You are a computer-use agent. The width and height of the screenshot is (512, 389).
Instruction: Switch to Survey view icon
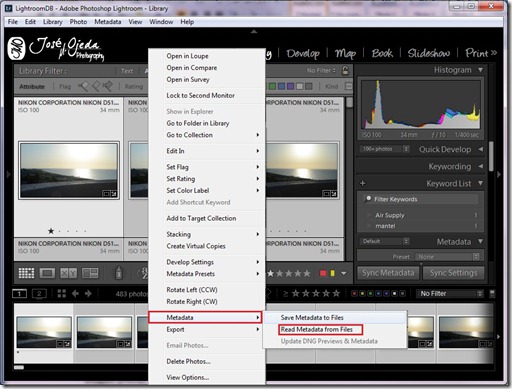point(90,273)
